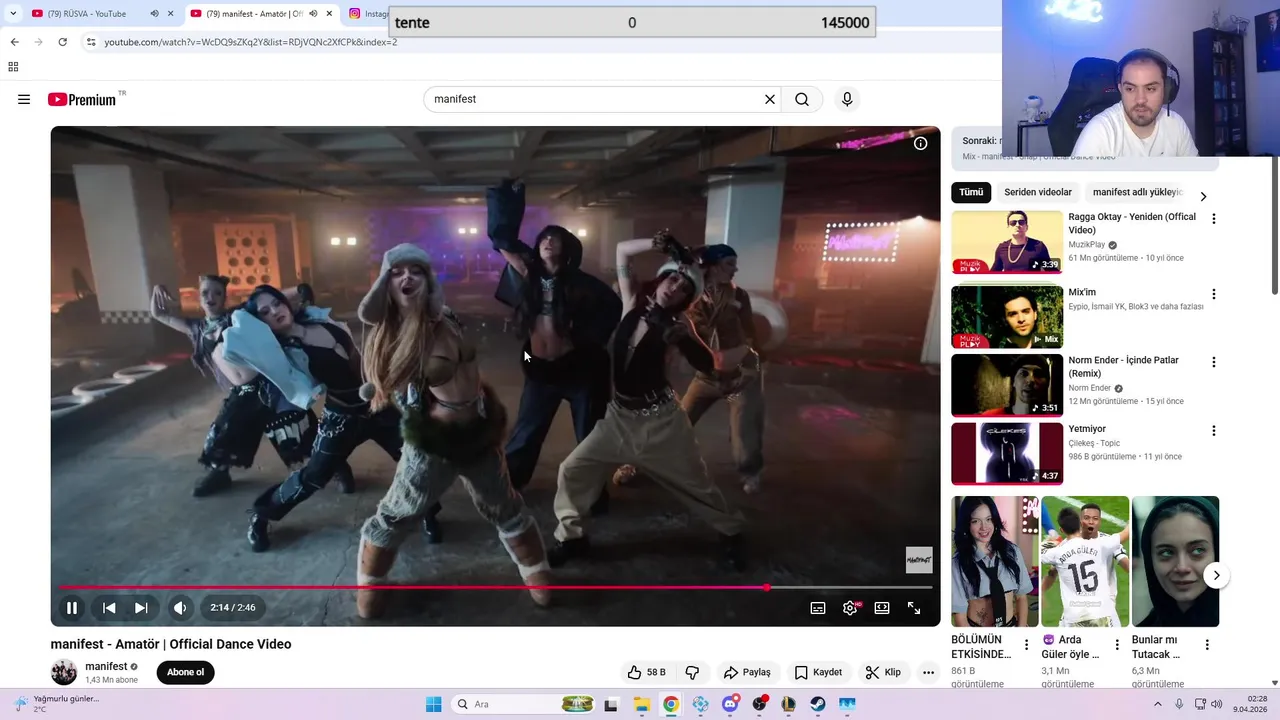Close the RÜSVA YouTube tab
1280x720 pixels.
click(171, 14)
